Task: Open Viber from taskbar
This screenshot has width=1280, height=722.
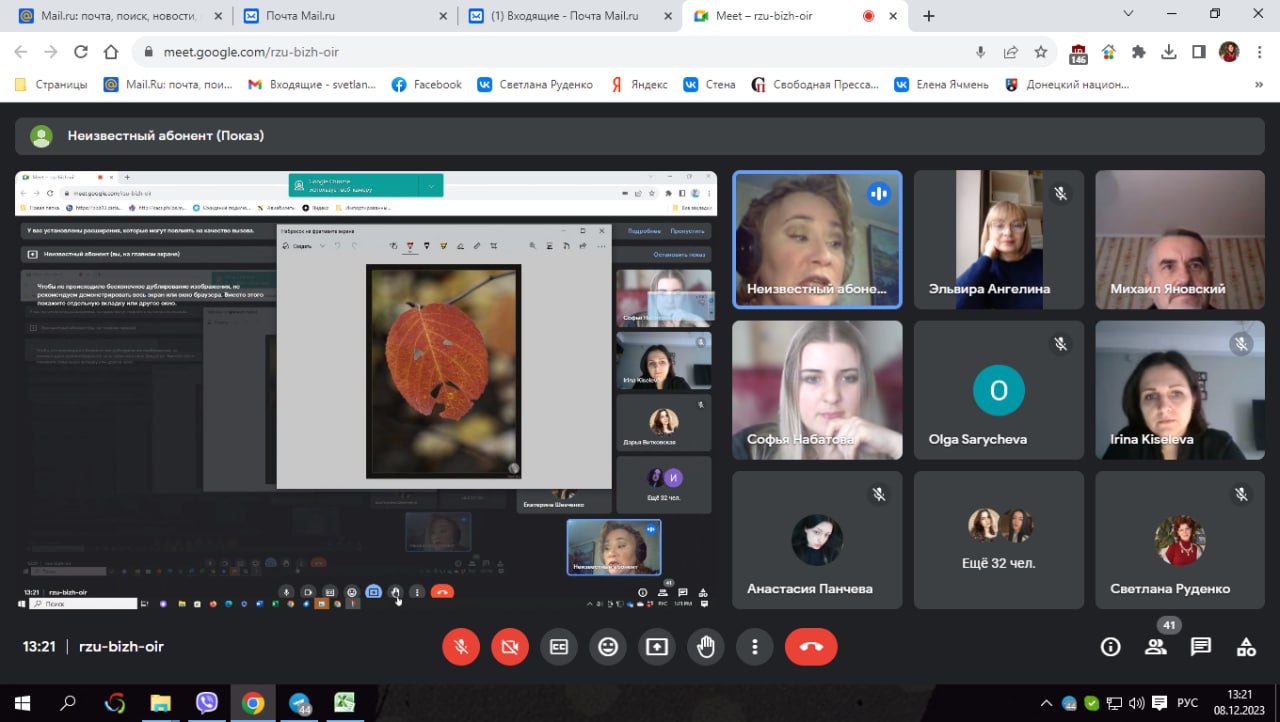Action: (x=206, y=703)
